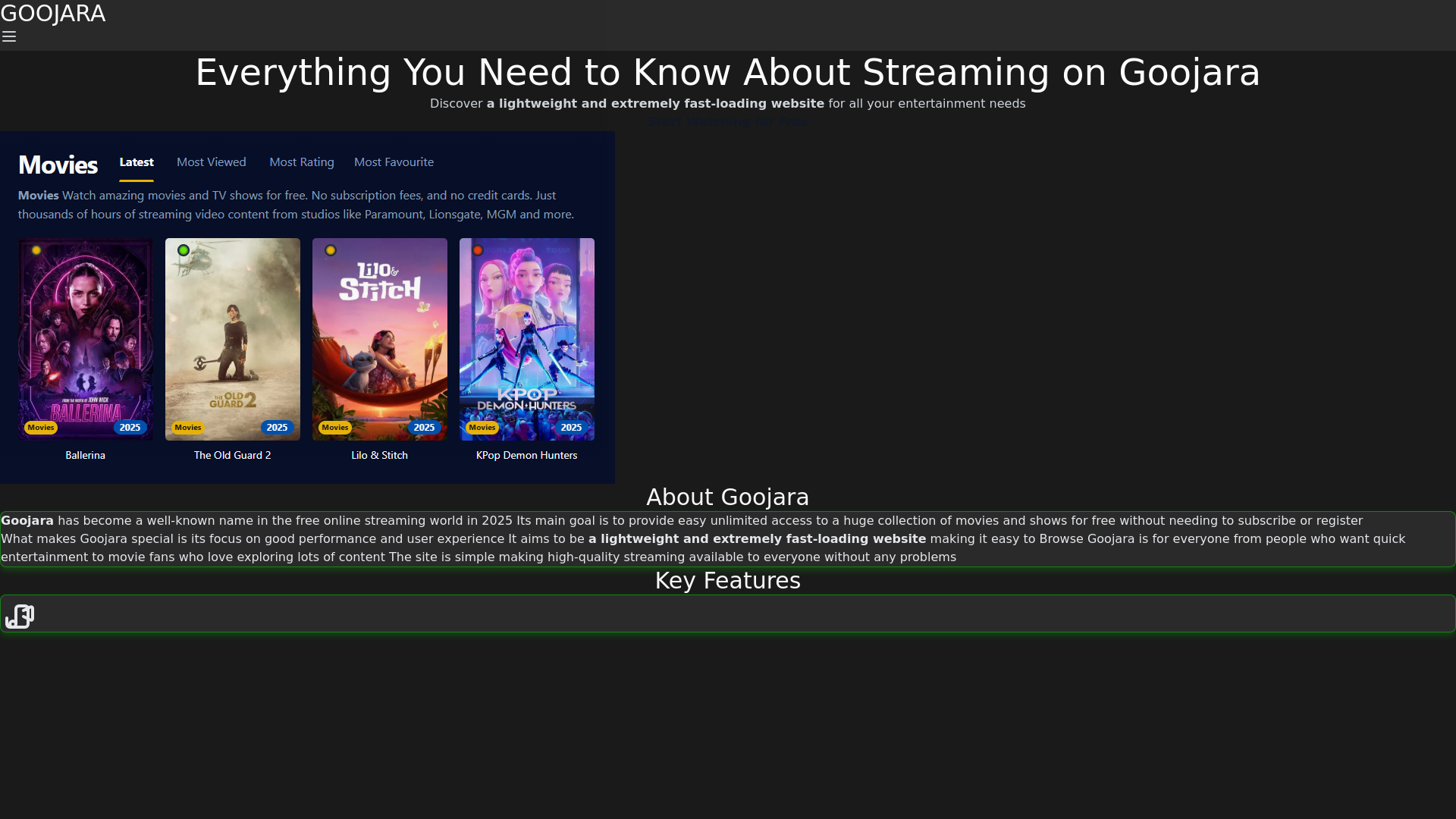This screenshot has width=1456, height=819.
Task: Click the 'Watch amazing movies and TV shows' description
Action: 296,205
